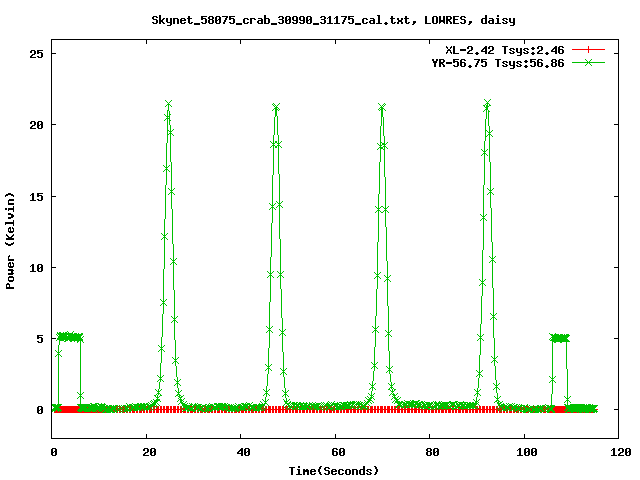The height and width of the screenshot is (480, 640).
Task: Click the y-axis tick label 25
Action: coord(36,54)
